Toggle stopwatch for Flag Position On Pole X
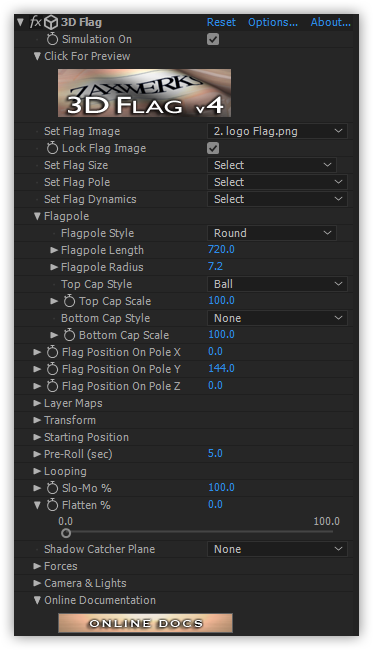Viewport: 373px width, 650px height. (53, 352)
